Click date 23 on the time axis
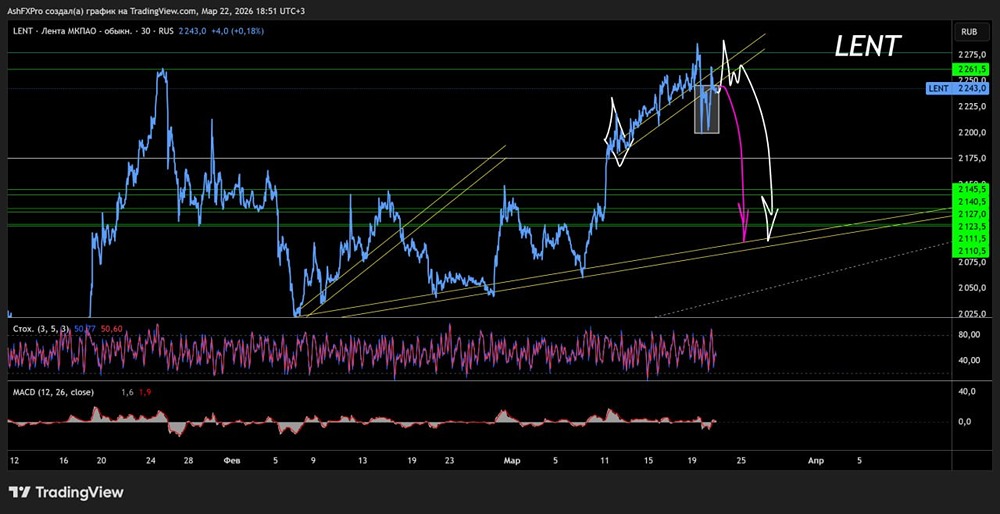The height and width of the screenshot is (514, 1000). pyautogui.click(x=450, y=460)
